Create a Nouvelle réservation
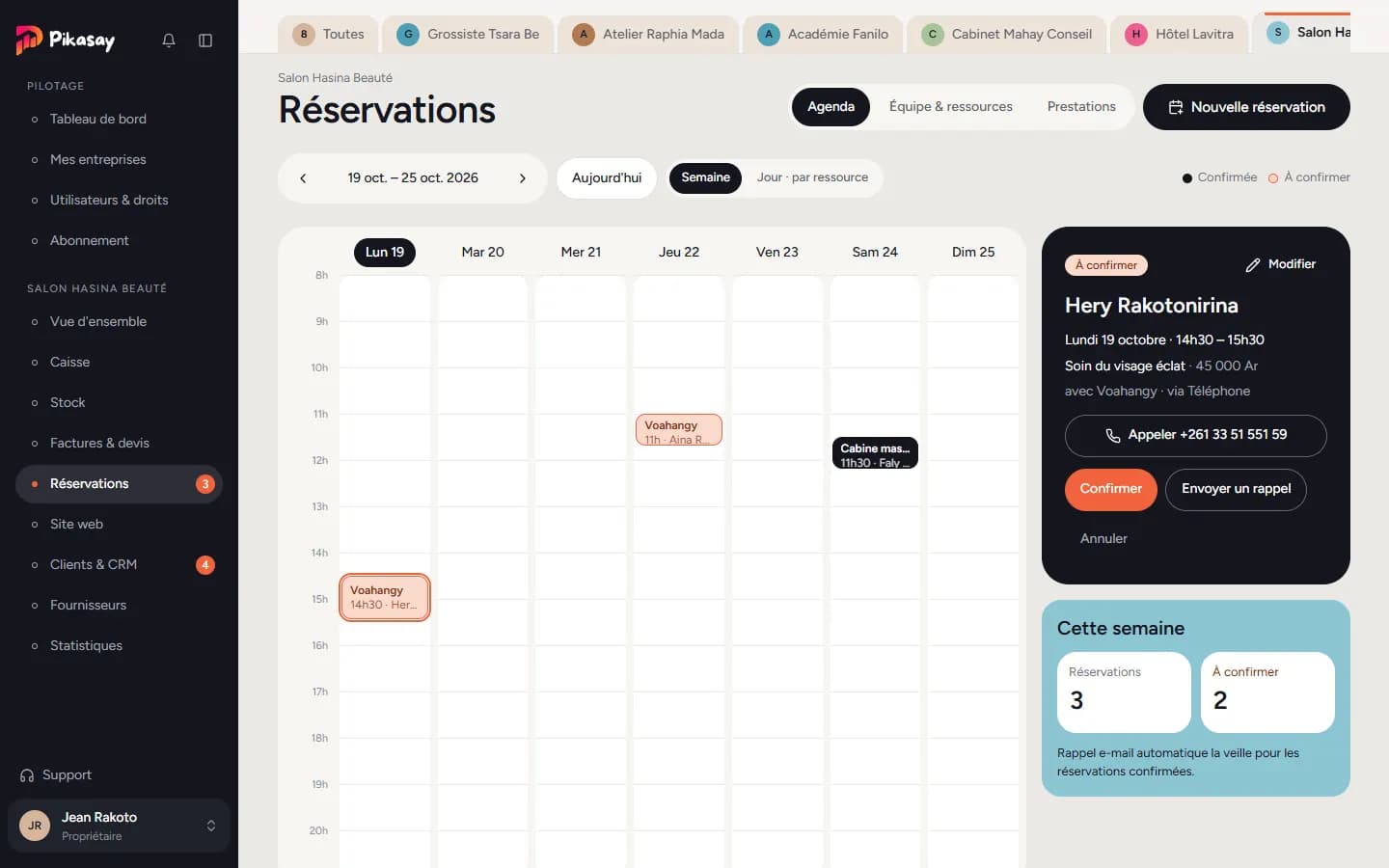The height and width of the screenshot is (868, 1389). [1246, 107]
